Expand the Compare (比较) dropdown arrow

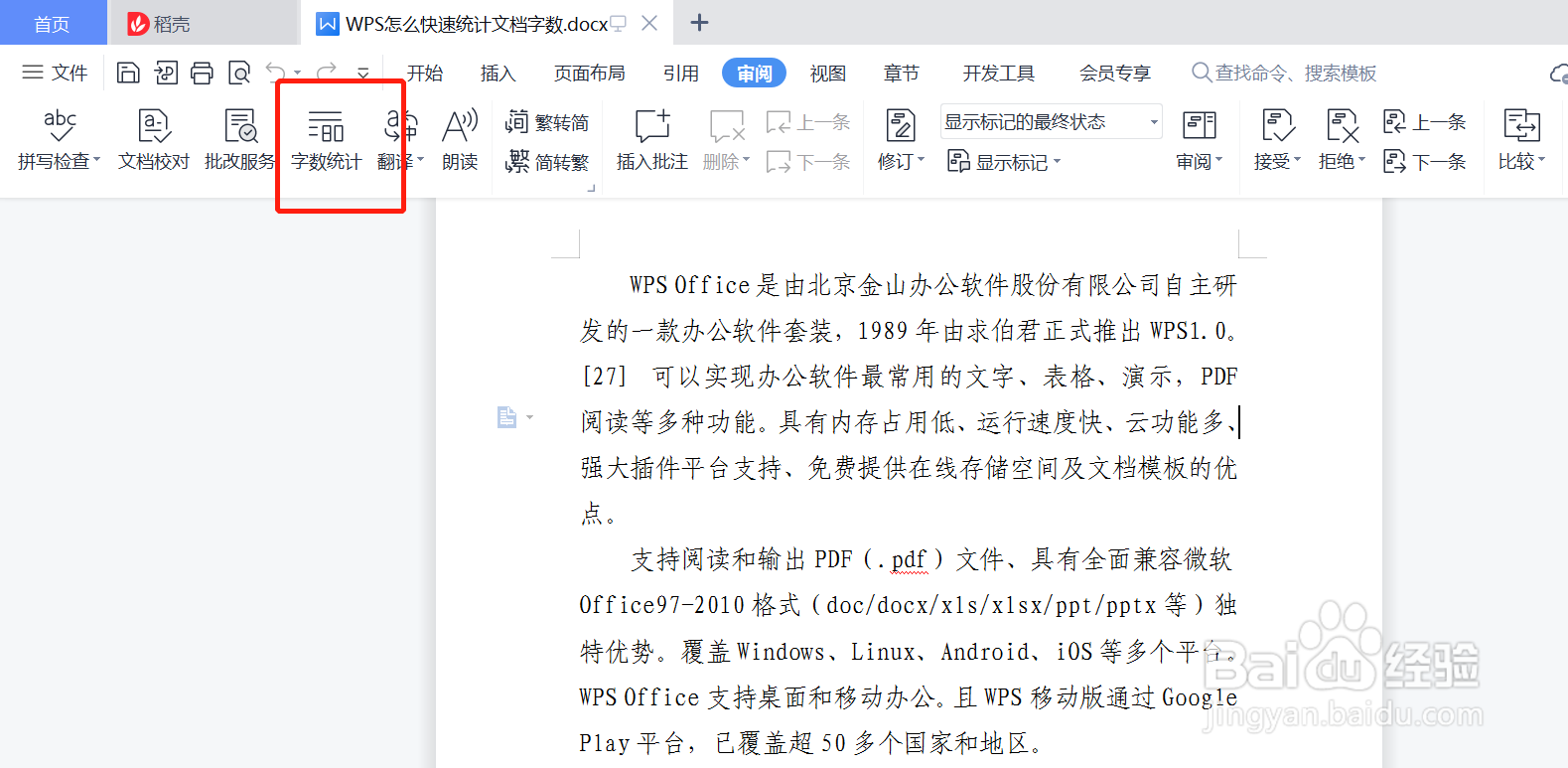pyautogui.click(x=1541, y=160)
